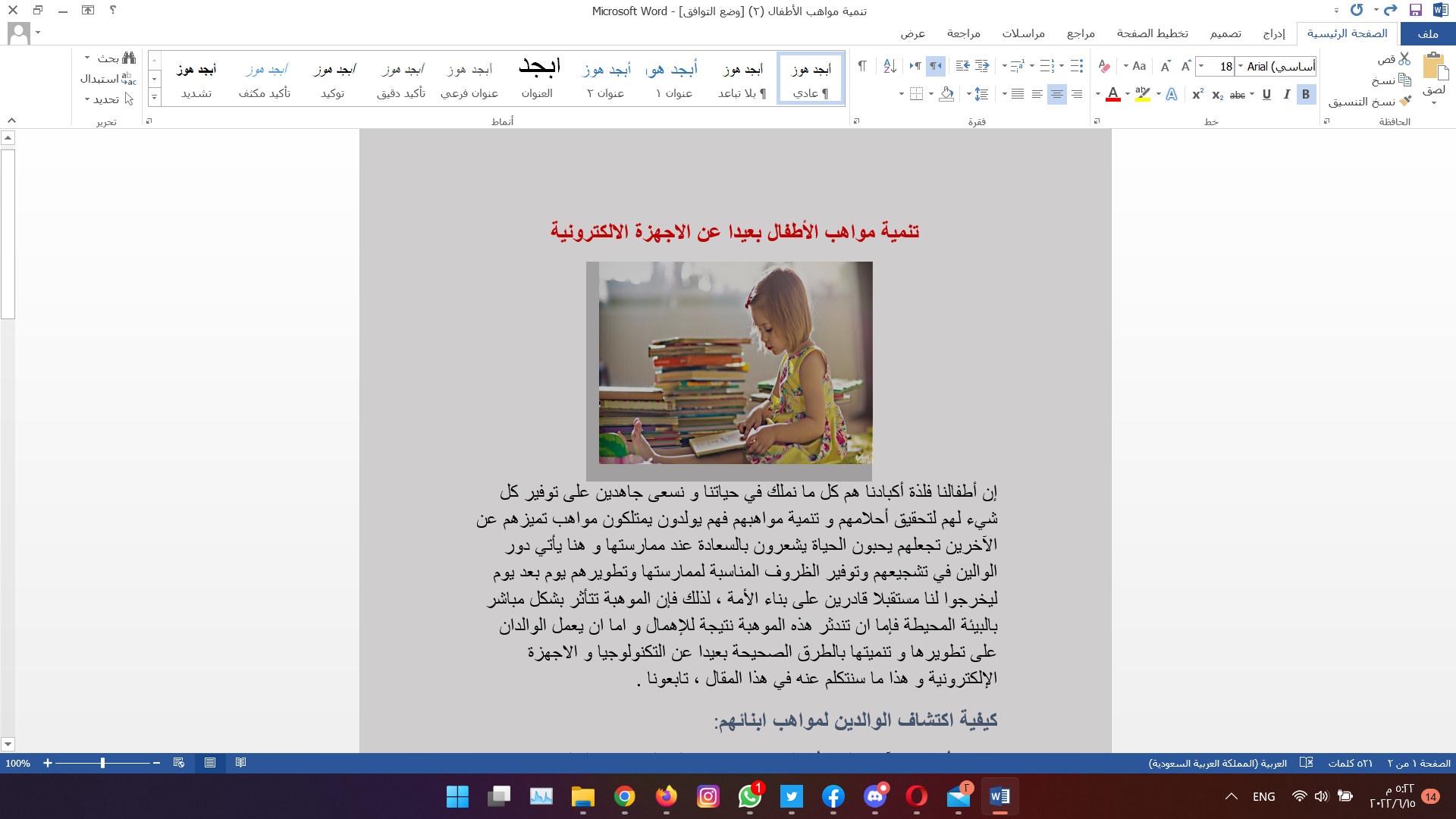Click the word count in the status bar

tap(1351, 764)
